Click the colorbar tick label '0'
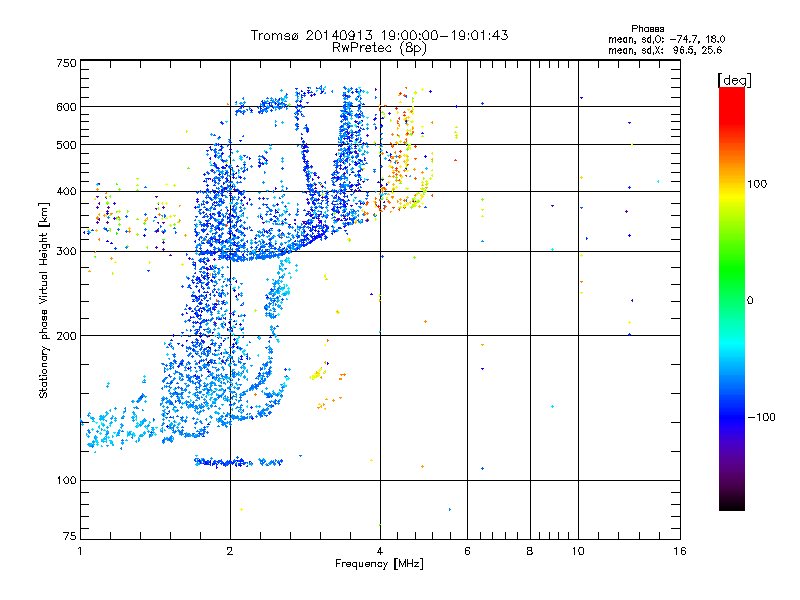The width and height of the screenshot is (800, 600). [x=749, y=300]
